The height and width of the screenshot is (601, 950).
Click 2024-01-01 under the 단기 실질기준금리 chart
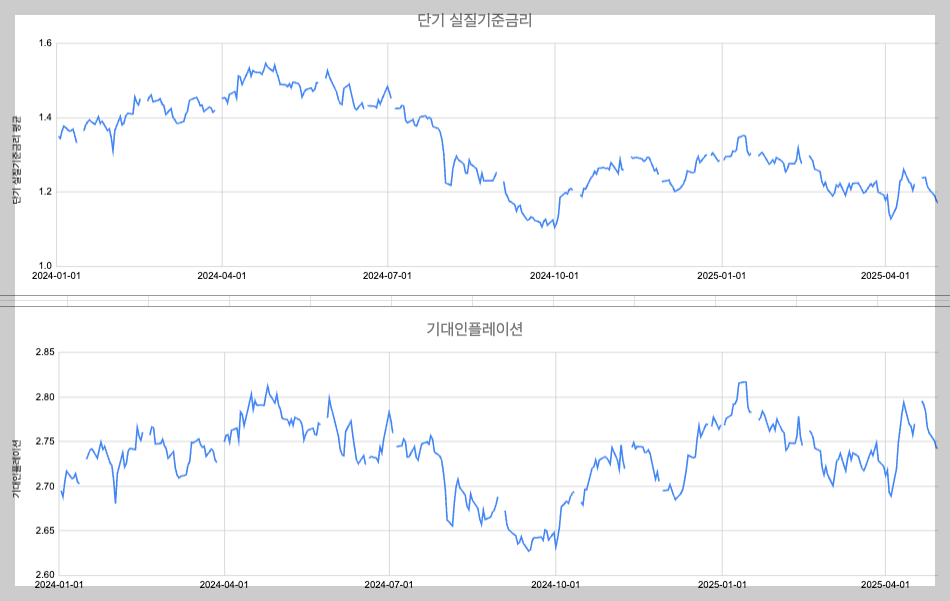[56, 276]
